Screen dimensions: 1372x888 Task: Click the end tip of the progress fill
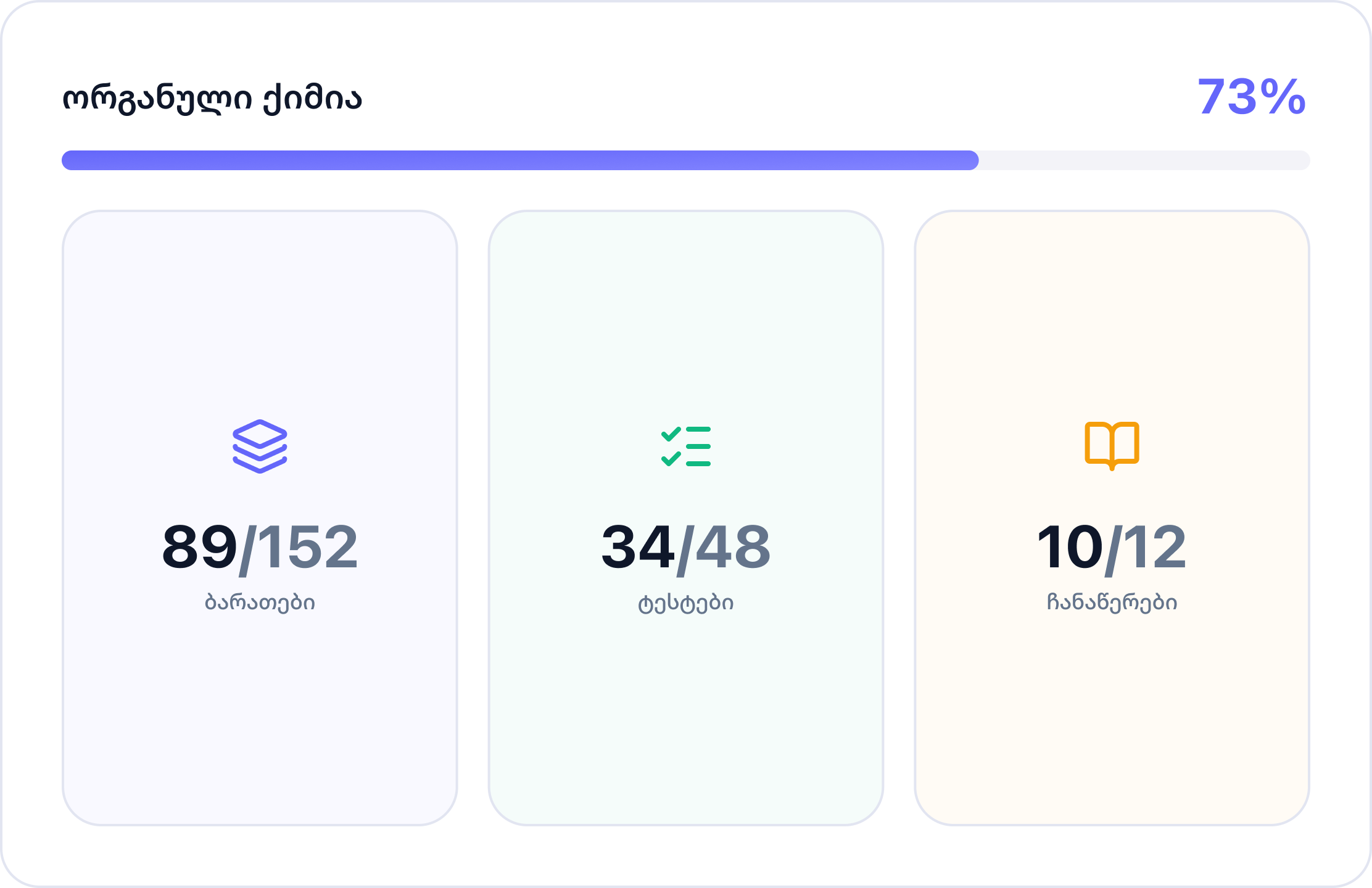click(973, 160)
